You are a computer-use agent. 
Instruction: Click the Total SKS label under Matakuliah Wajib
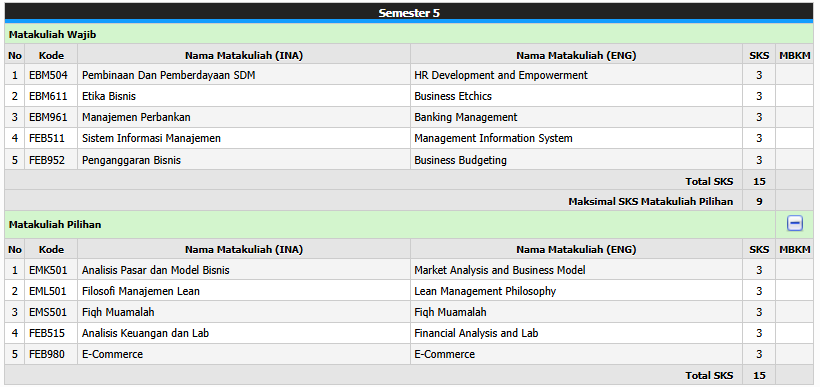coord(709,181)
